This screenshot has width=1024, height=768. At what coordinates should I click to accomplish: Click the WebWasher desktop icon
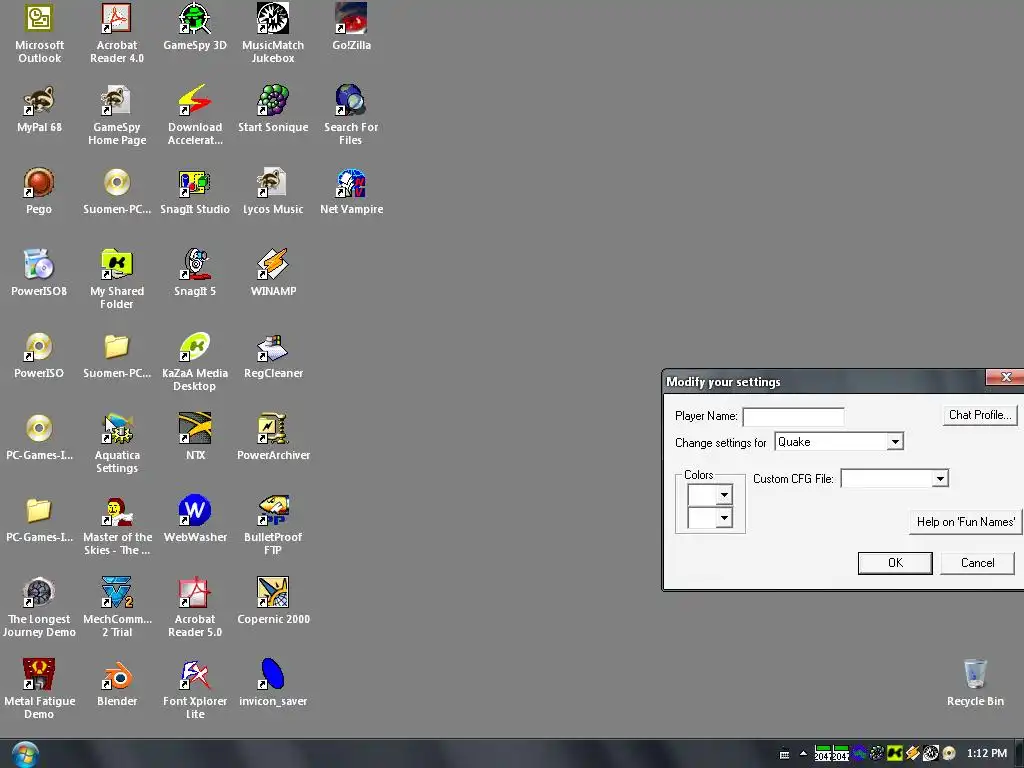coord(195,511)
